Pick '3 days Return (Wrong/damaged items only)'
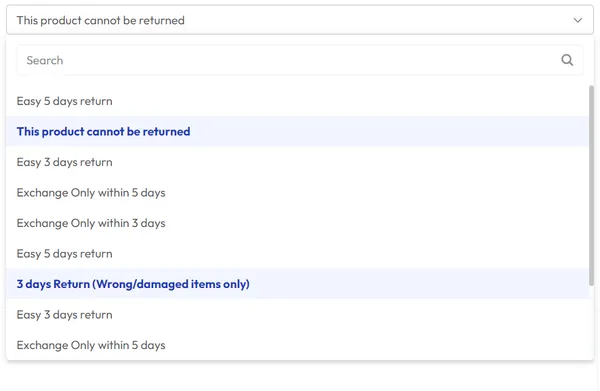 tap(297, 284)
